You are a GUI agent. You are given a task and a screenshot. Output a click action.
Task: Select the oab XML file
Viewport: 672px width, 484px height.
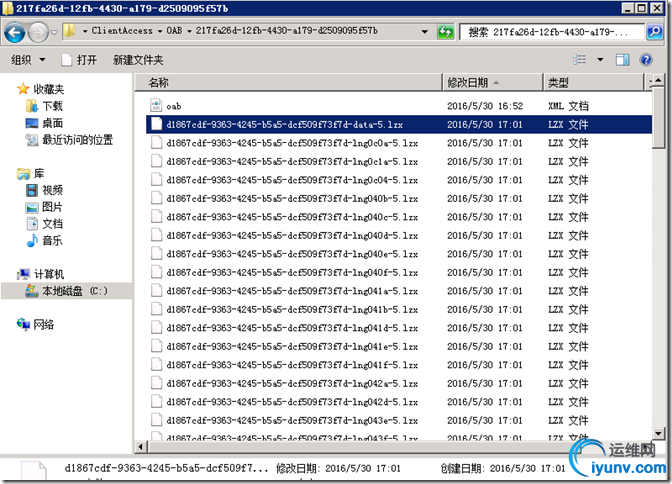pos(174,106)
